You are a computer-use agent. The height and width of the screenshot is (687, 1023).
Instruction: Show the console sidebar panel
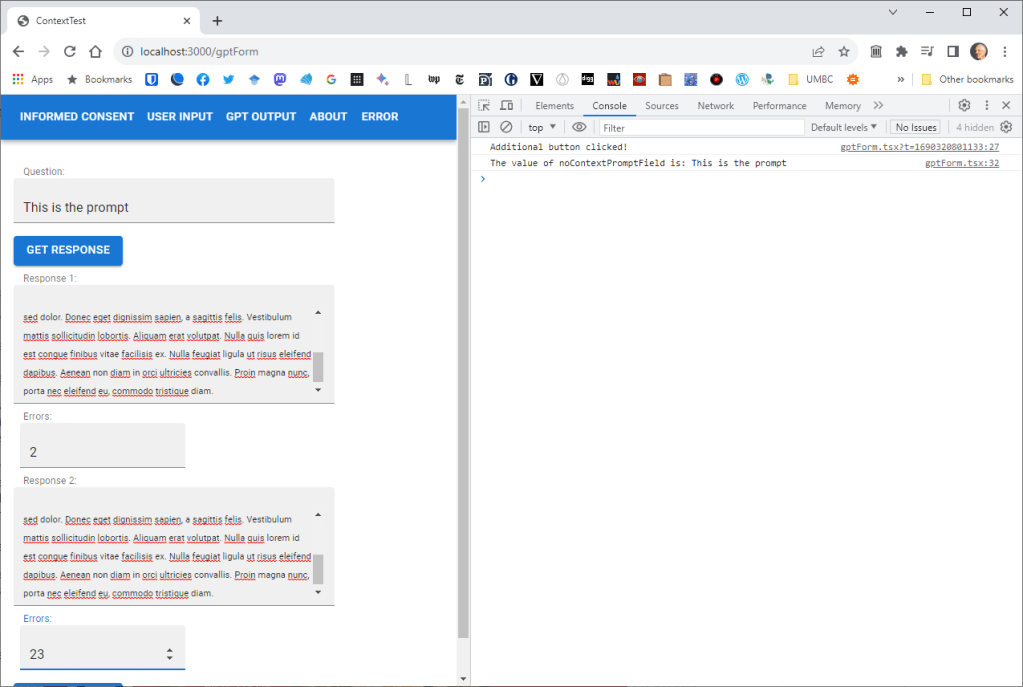click(484, 127)
